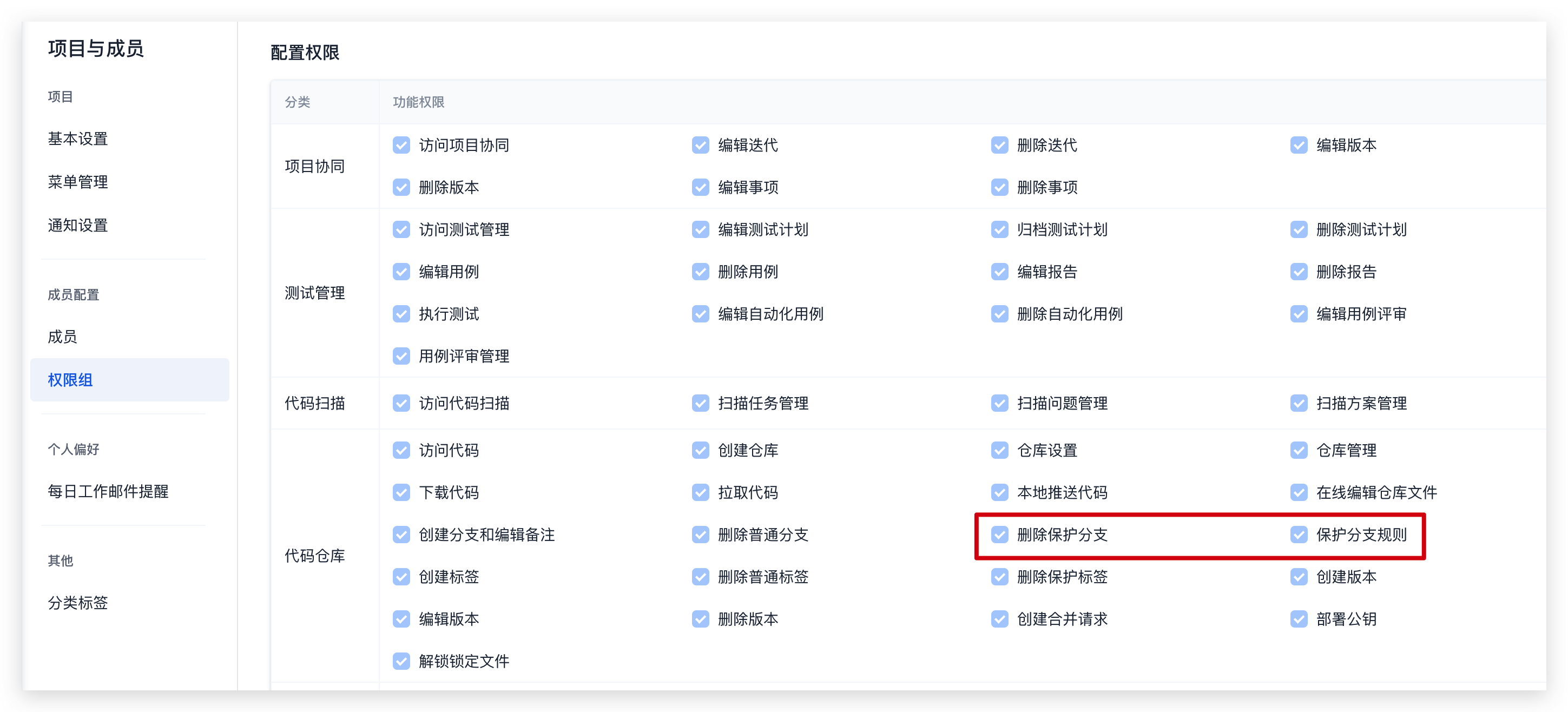
Task: Click the 代码仓库 category cell
Action: pos(325,556)
